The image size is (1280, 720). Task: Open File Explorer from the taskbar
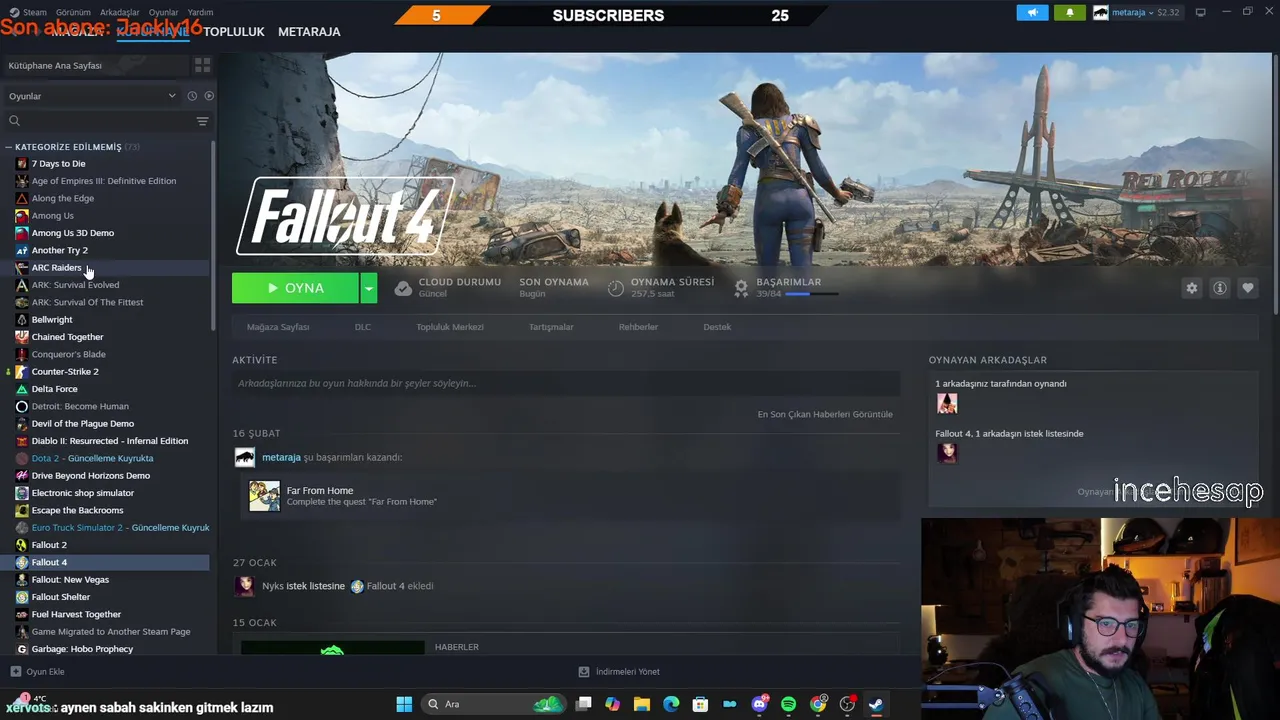coord(642,704)
